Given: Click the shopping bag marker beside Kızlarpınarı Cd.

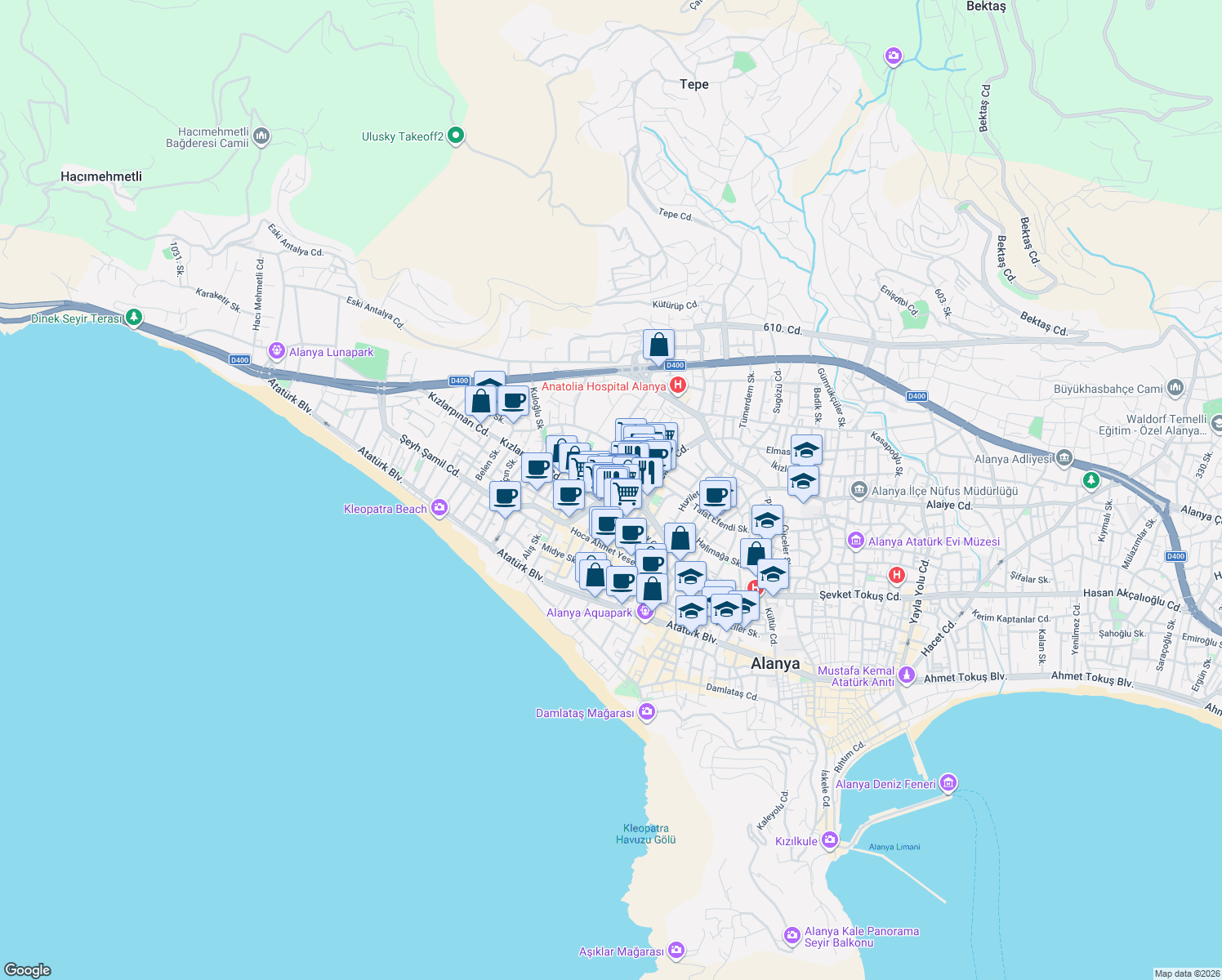Looking at the screenshot, I should (x=481, y=403).
